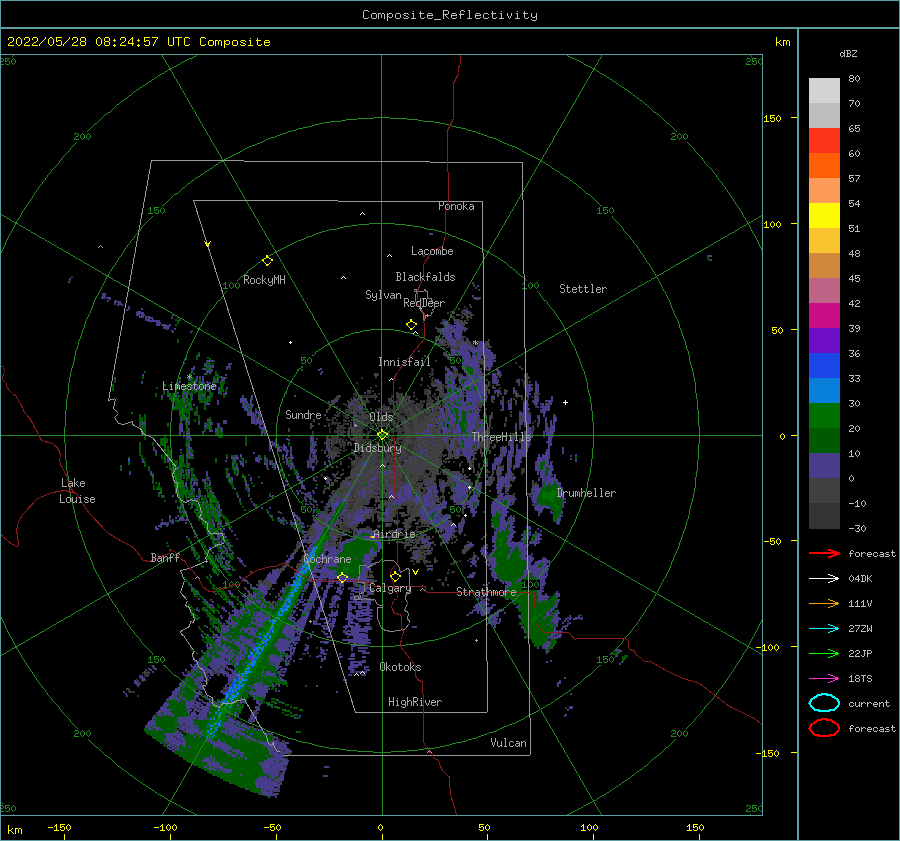Click the yellow diamond marker below Cochrane

342,577
